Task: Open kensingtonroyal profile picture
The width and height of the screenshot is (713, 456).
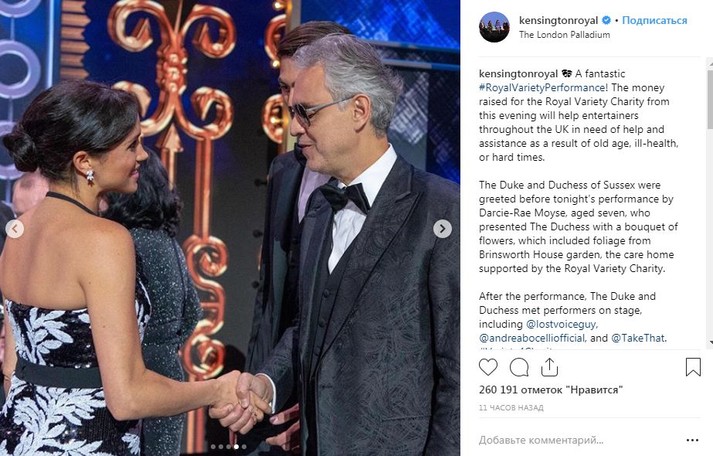Action: coord(494,27)
